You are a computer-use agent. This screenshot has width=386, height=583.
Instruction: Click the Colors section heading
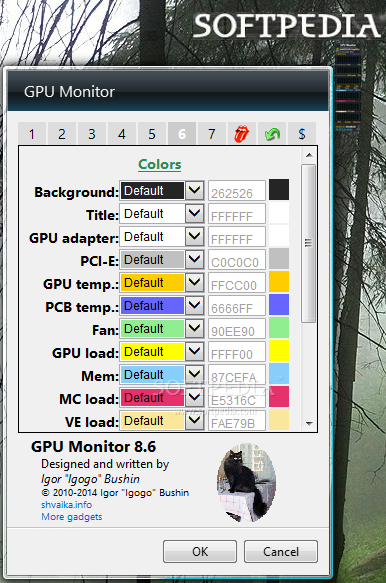pyautogui.click(x=160, y=164)
